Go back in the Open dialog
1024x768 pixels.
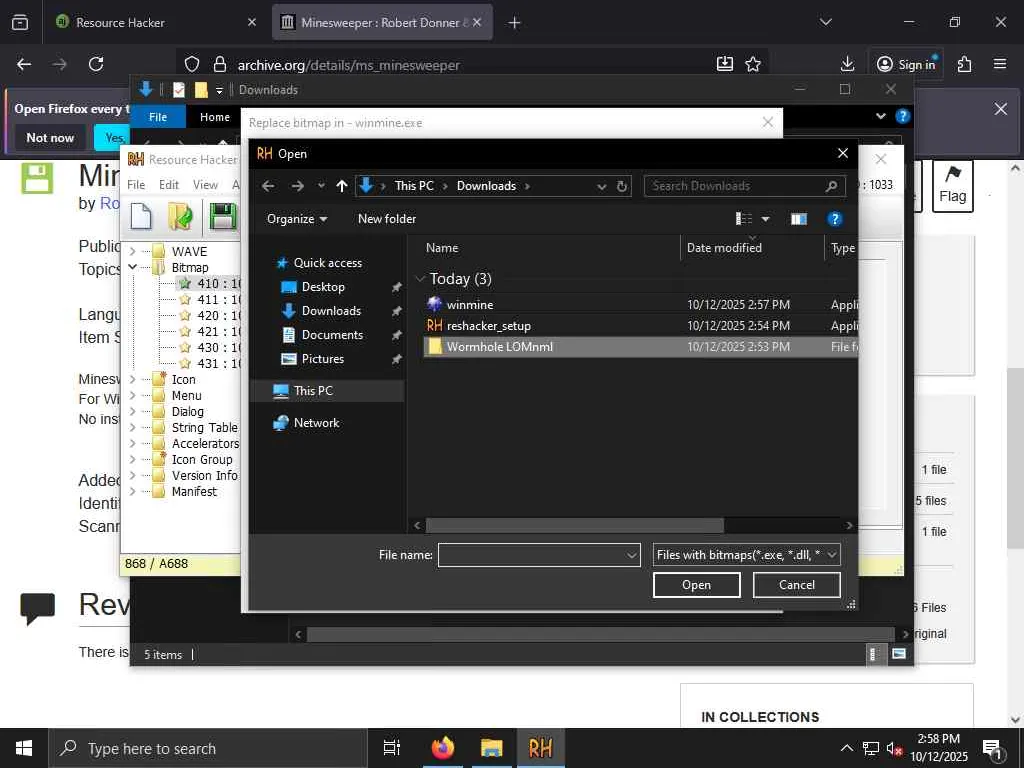[268, 186]
